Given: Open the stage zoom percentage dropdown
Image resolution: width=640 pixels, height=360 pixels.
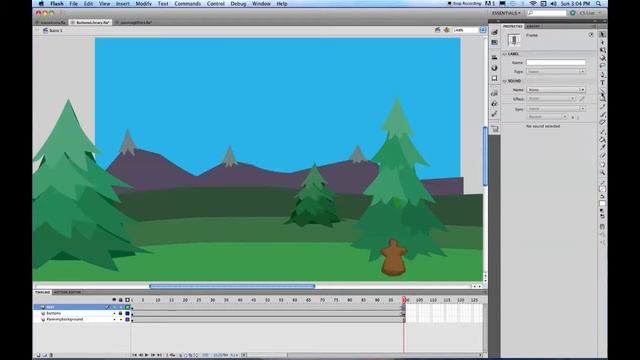Looking at the screenshot, I should click(x=483, y=30).
